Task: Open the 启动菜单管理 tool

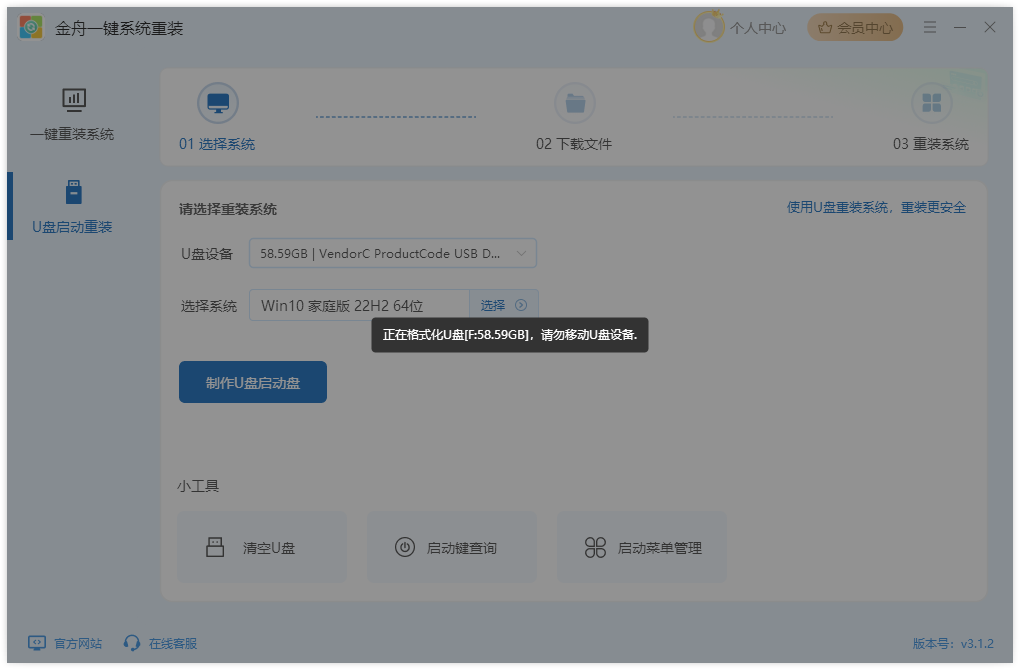Action: click(642, 547)
